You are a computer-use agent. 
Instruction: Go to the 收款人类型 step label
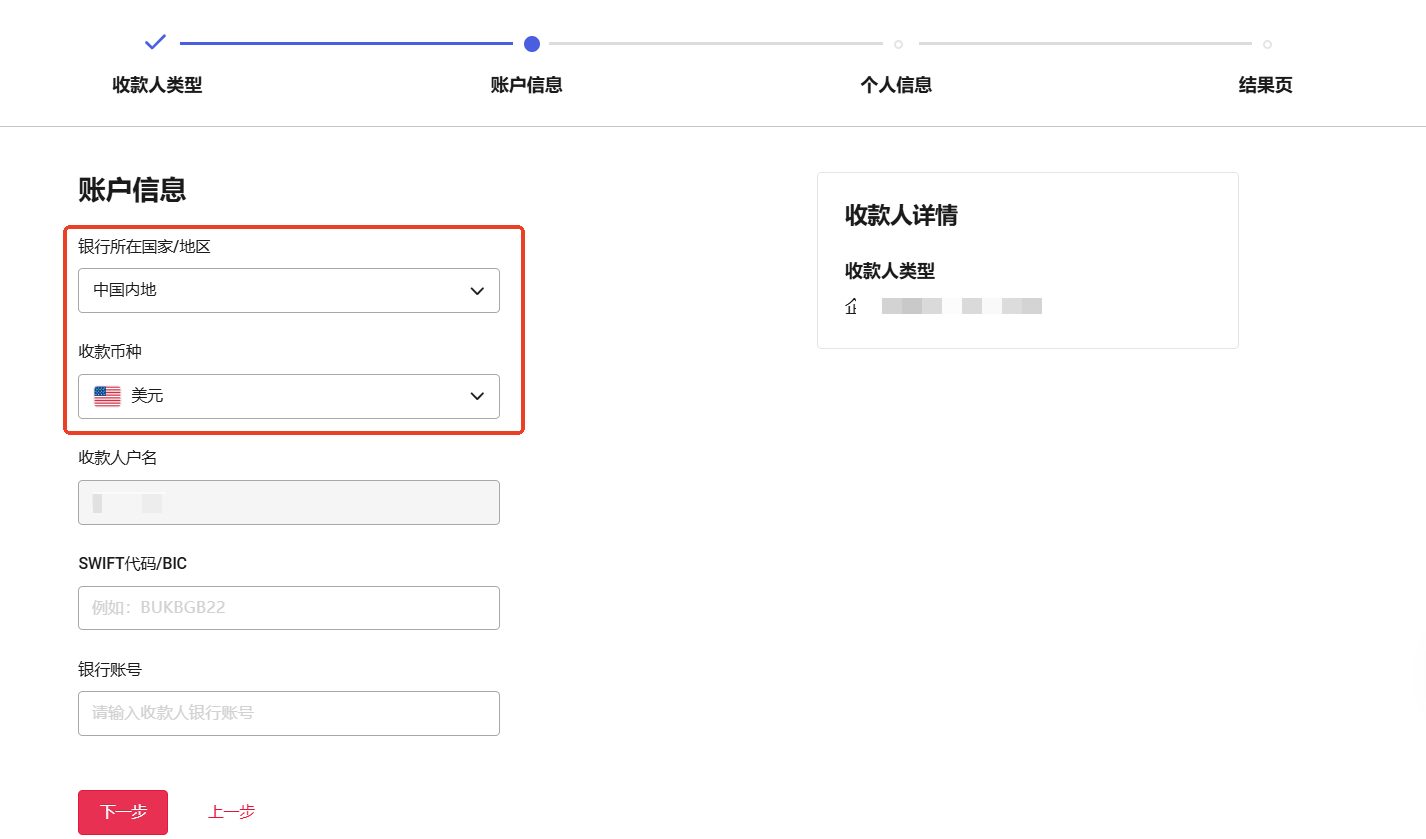click(x=157, y=85)
